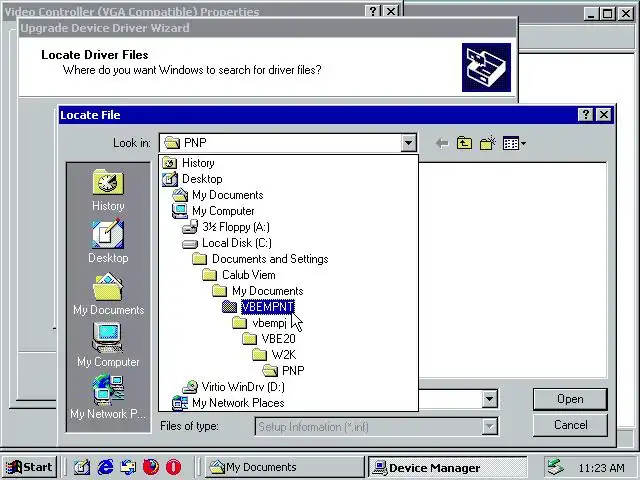Click the Cancel button in Locate File
This screenshot has width=640, height=480.
tap(570, 425)
